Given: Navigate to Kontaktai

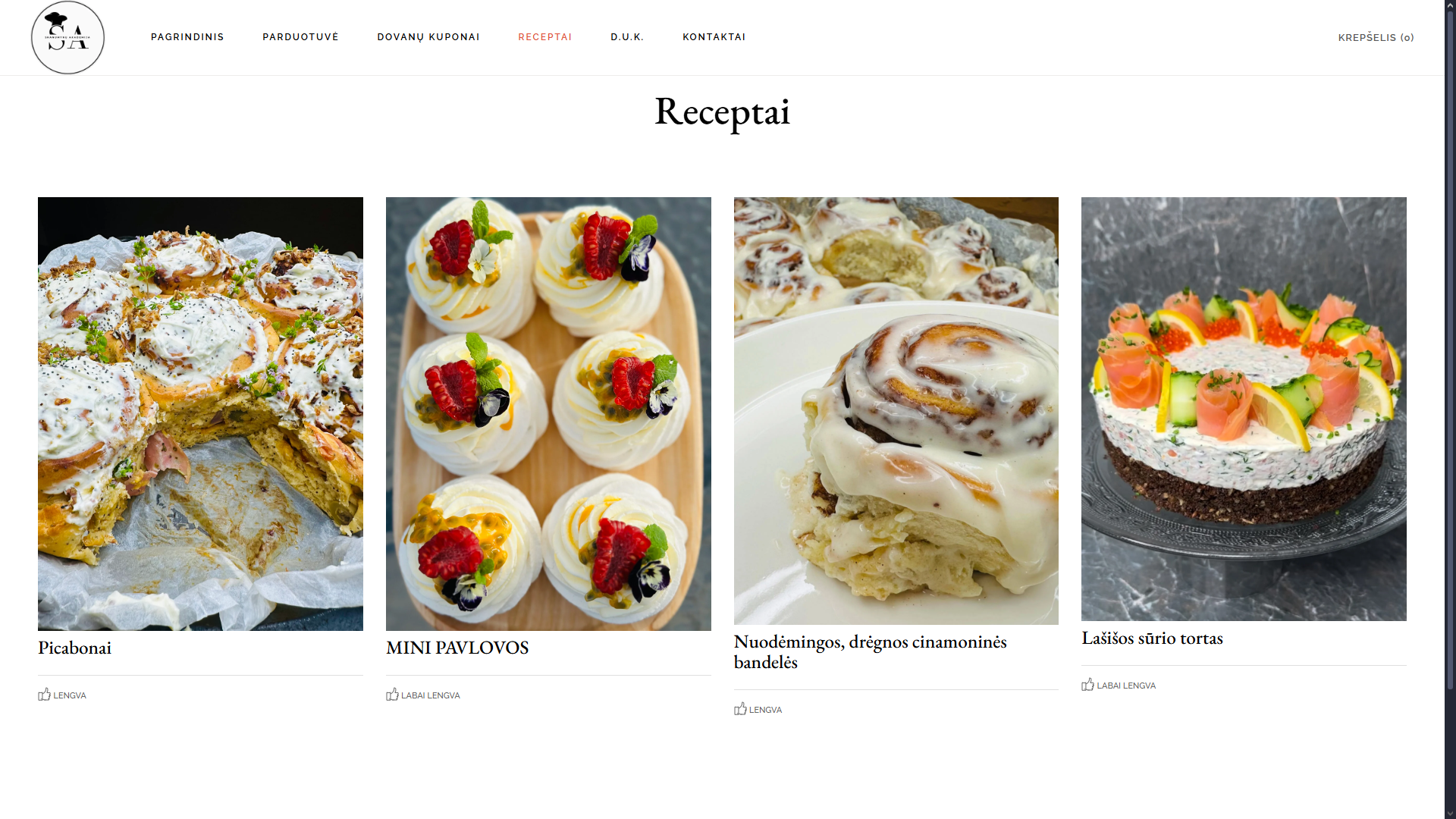Looking at the screenshot, I should coord(714,37).
